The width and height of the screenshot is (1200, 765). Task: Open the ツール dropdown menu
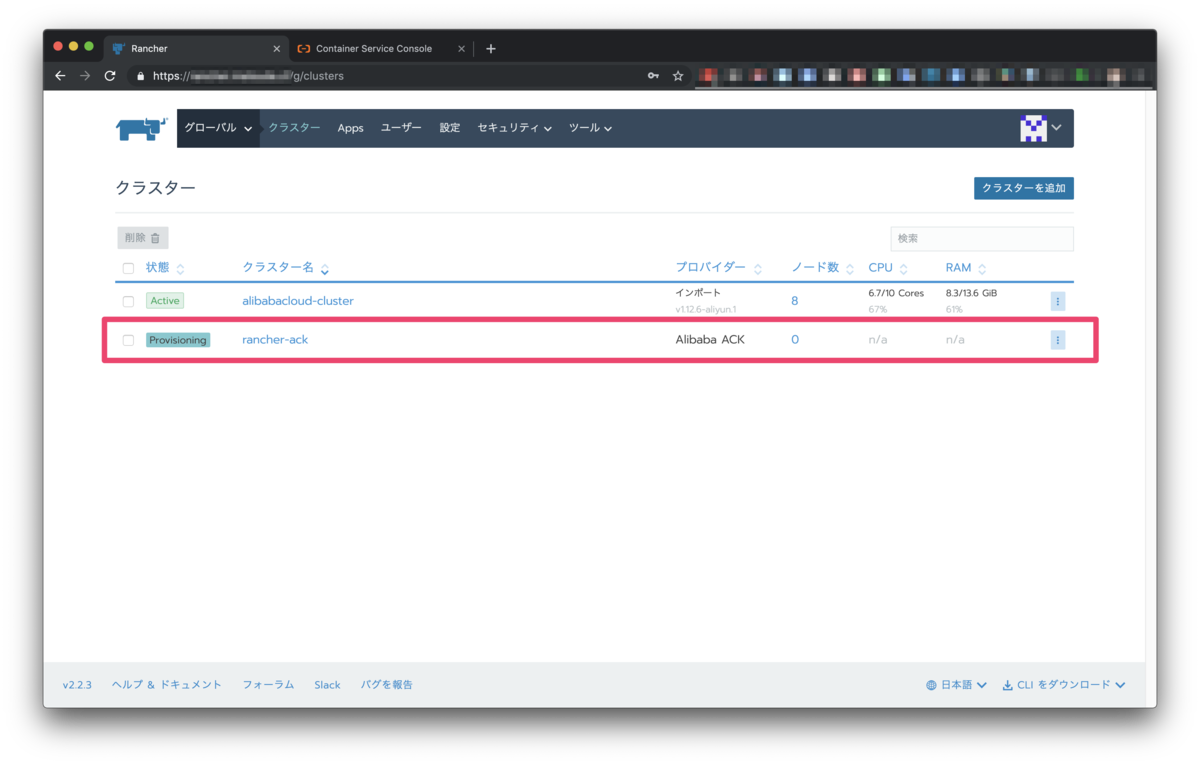590,128
